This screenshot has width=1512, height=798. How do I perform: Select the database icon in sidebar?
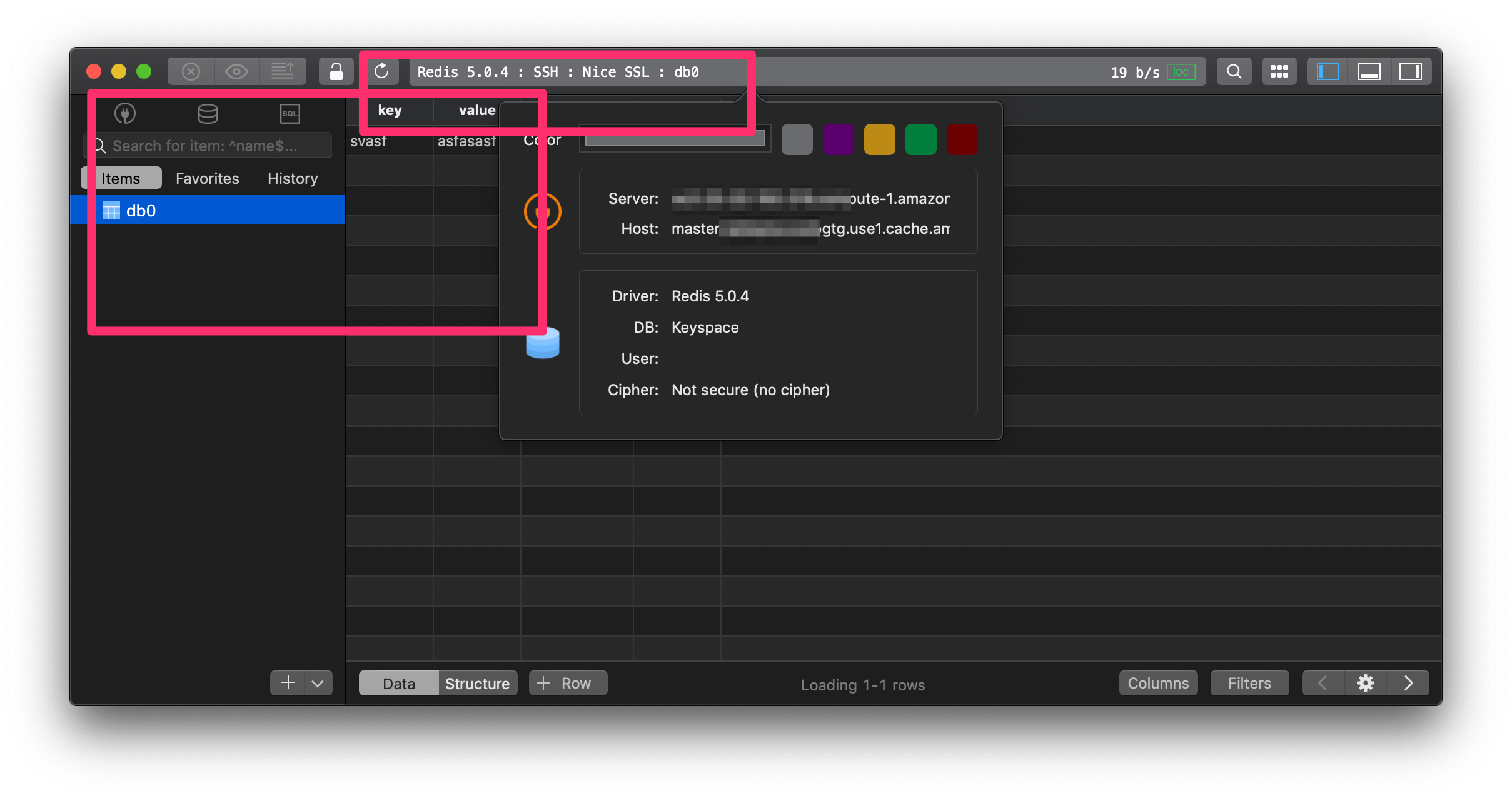click(207, 113)
